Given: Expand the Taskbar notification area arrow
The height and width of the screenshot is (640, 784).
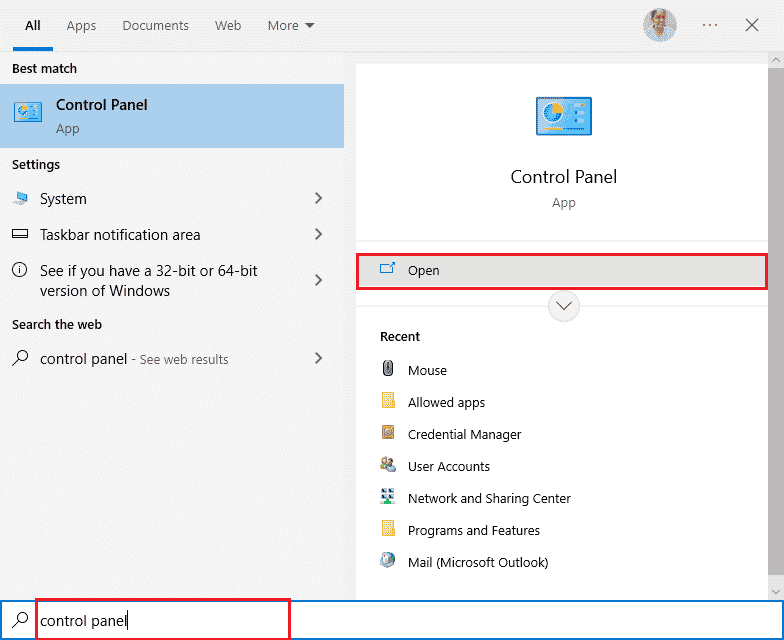Looking at the screenshot, I should 319,235.
